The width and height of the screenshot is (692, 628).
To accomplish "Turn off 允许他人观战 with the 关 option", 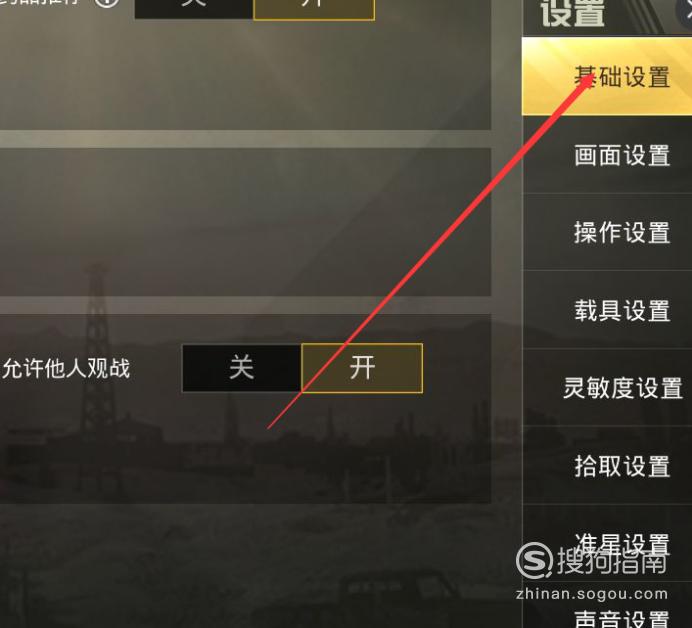I will click(242, 368).
